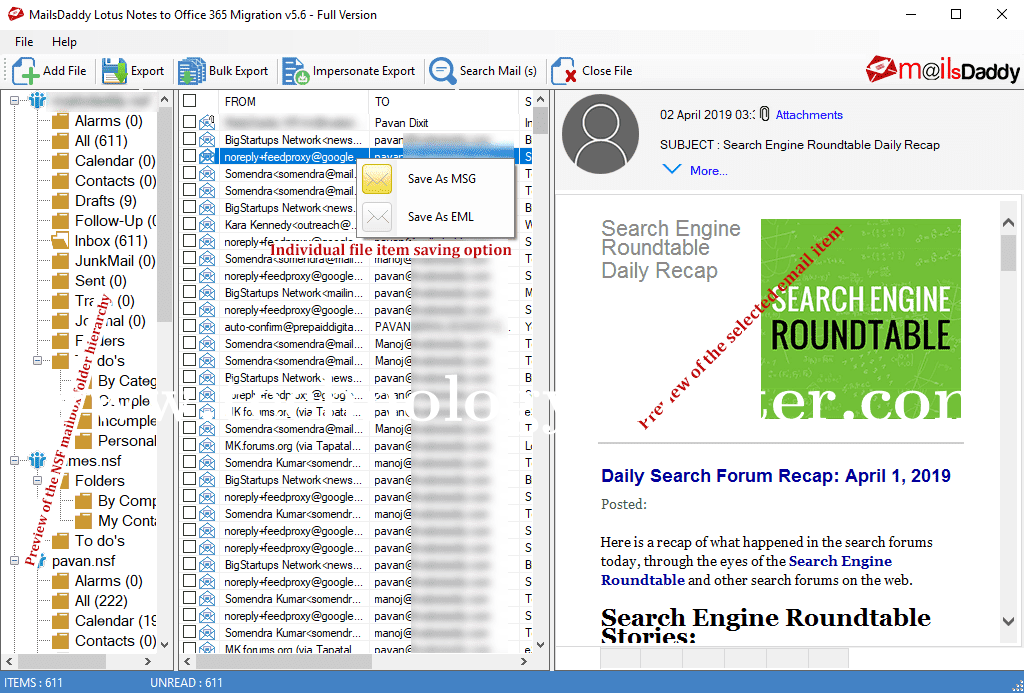Screen dimensions: 1024x693
Task: Open the File menu
Action: (x=24, y=42)
